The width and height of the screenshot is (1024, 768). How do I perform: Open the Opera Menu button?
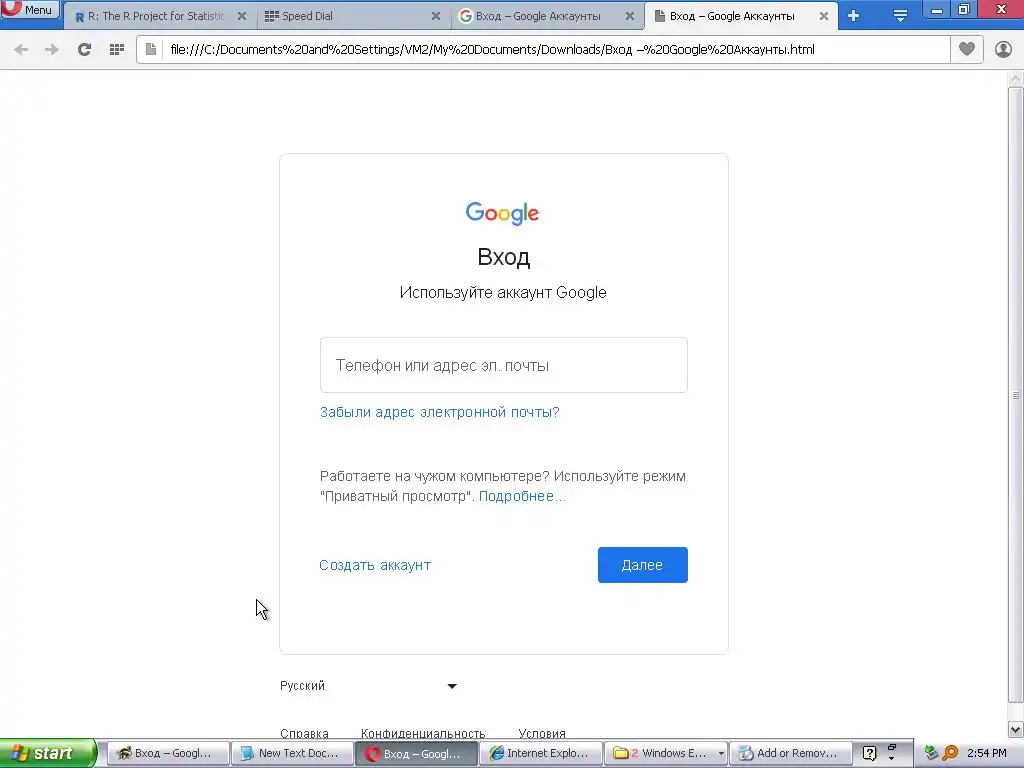[30, 9]
